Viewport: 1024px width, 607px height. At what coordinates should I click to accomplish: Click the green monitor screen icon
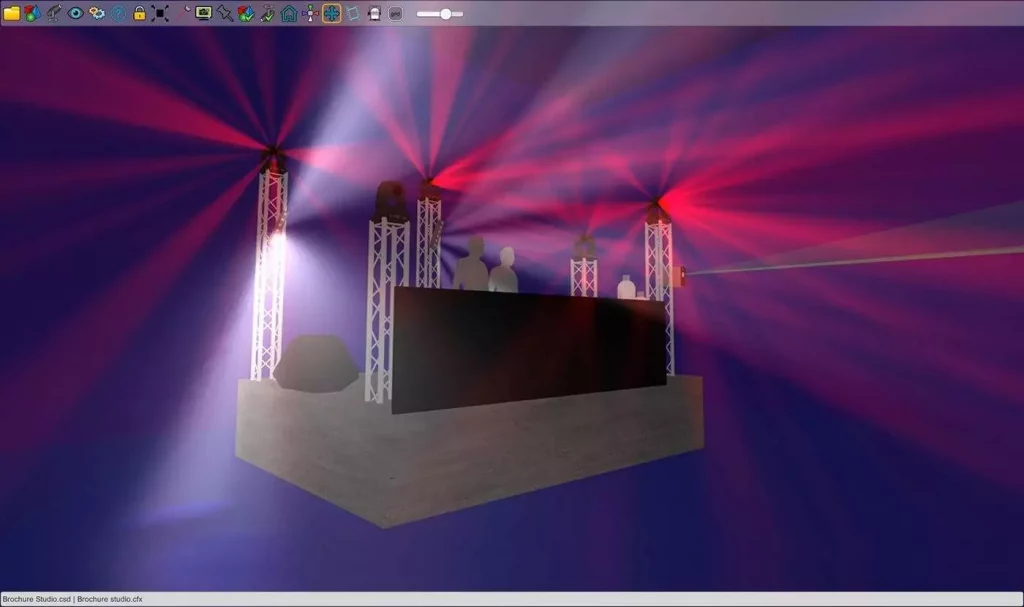[x=203, y=13]
